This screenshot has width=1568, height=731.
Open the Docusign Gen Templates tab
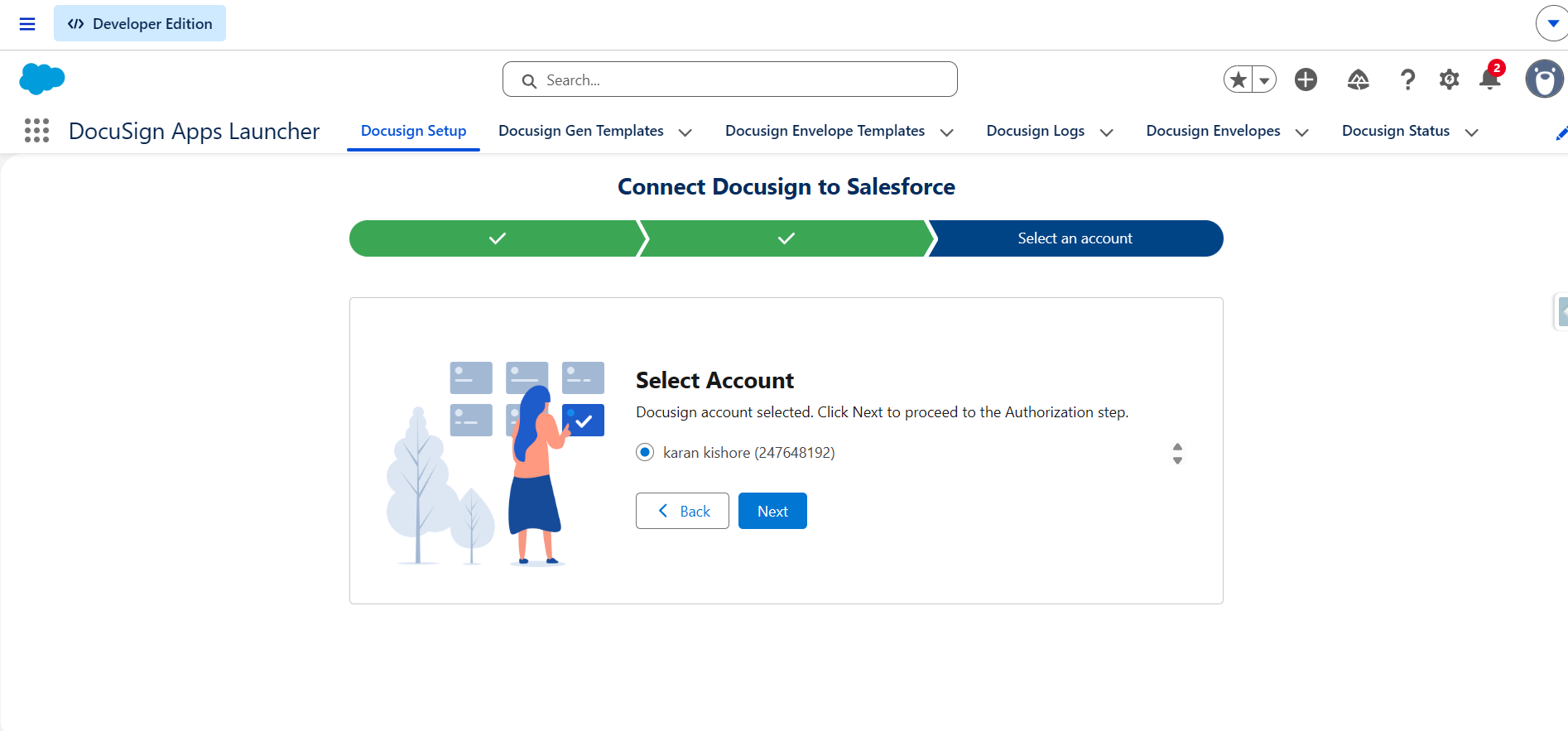pos(581,131)
